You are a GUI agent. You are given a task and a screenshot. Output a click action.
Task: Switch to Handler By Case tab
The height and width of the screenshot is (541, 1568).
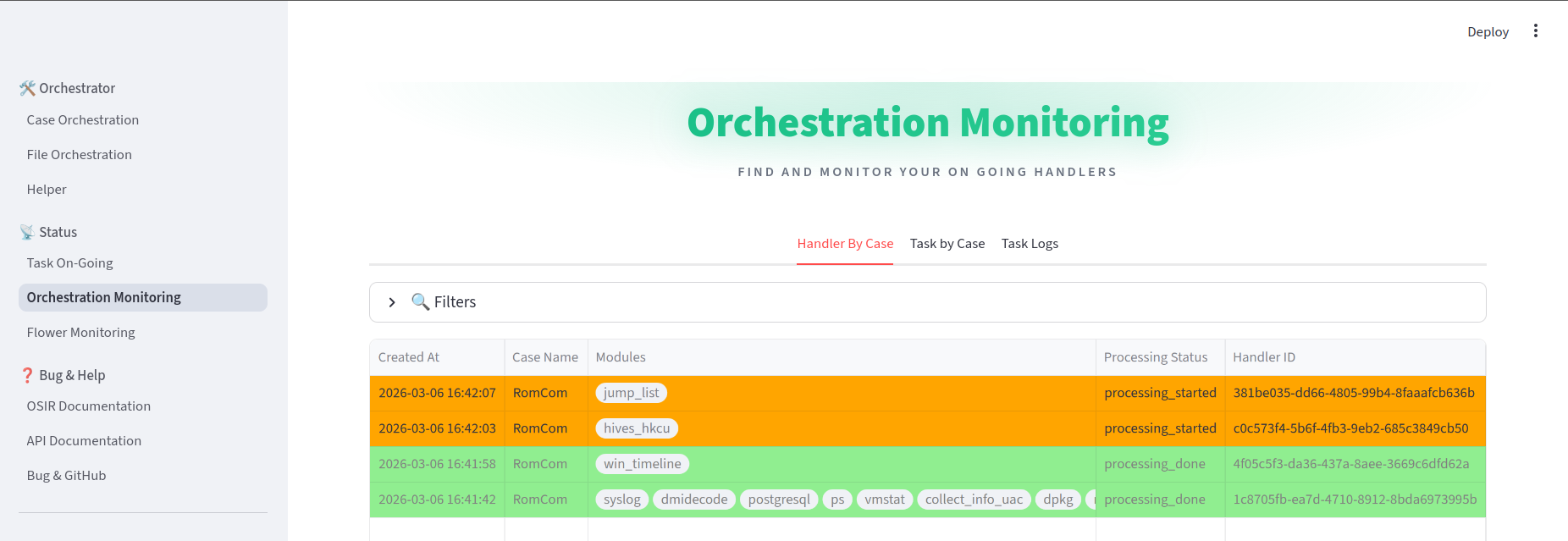pos(845,244)
